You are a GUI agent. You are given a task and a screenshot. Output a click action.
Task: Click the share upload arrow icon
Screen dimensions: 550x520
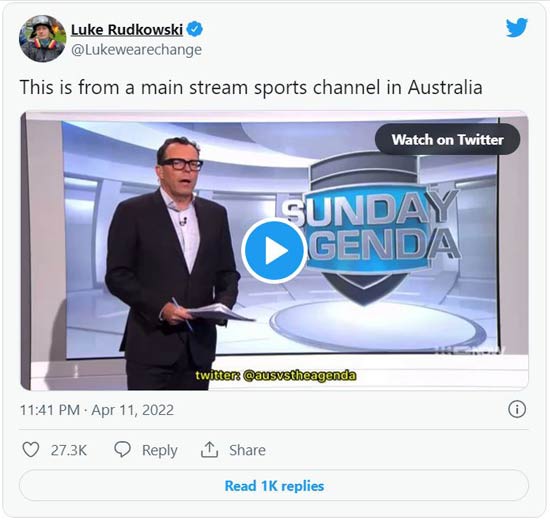pyautogui.click(x=209, y=449)
